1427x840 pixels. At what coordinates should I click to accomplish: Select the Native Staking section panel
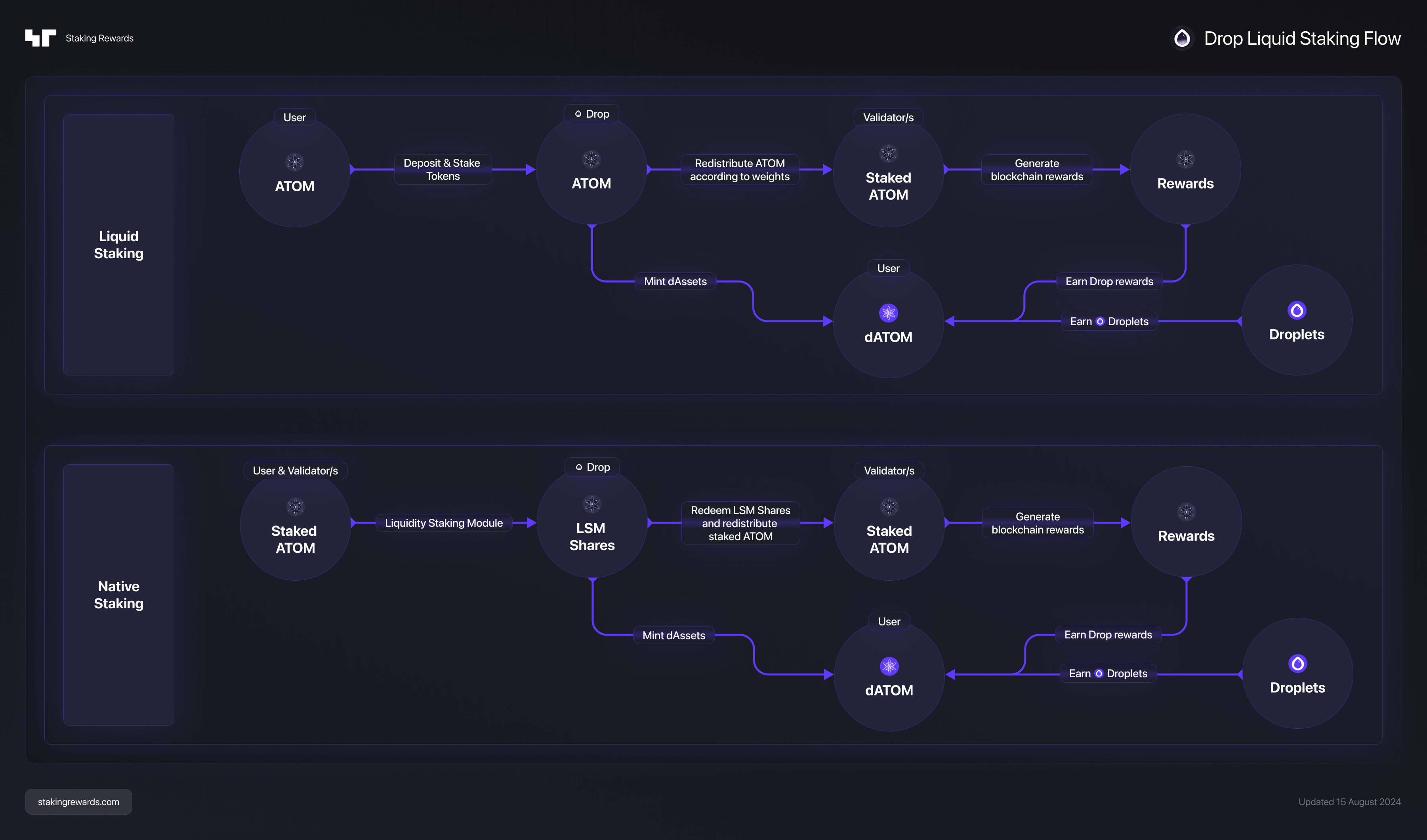pyautogui.click(x=118, y=594)
